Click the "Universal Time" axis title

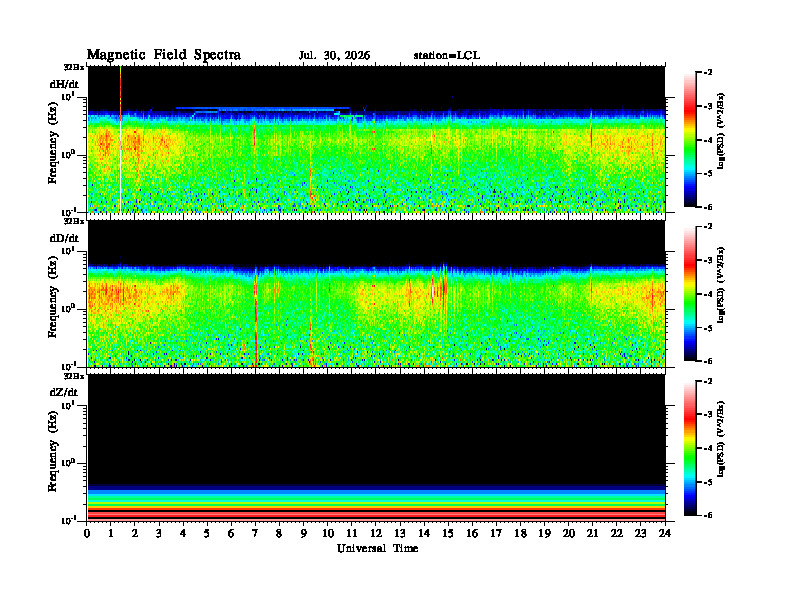click(x=377, y=548)
